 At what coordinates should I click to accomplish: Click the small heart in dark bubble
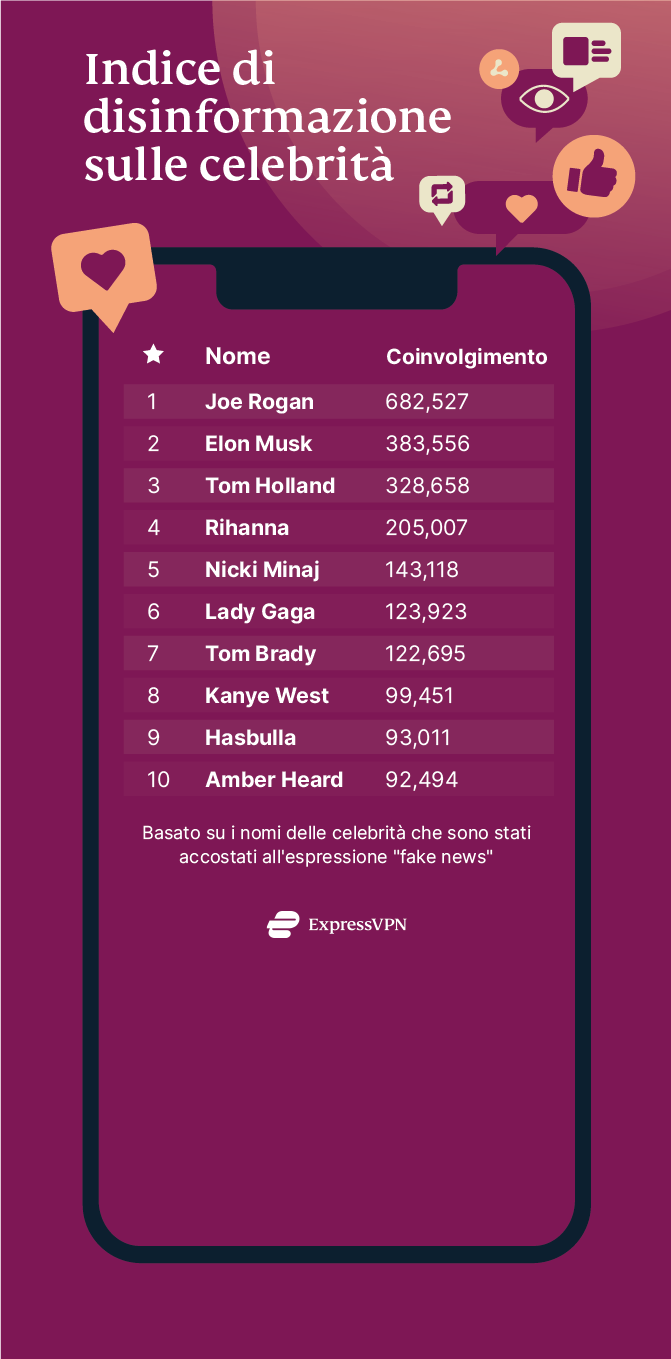521,208
